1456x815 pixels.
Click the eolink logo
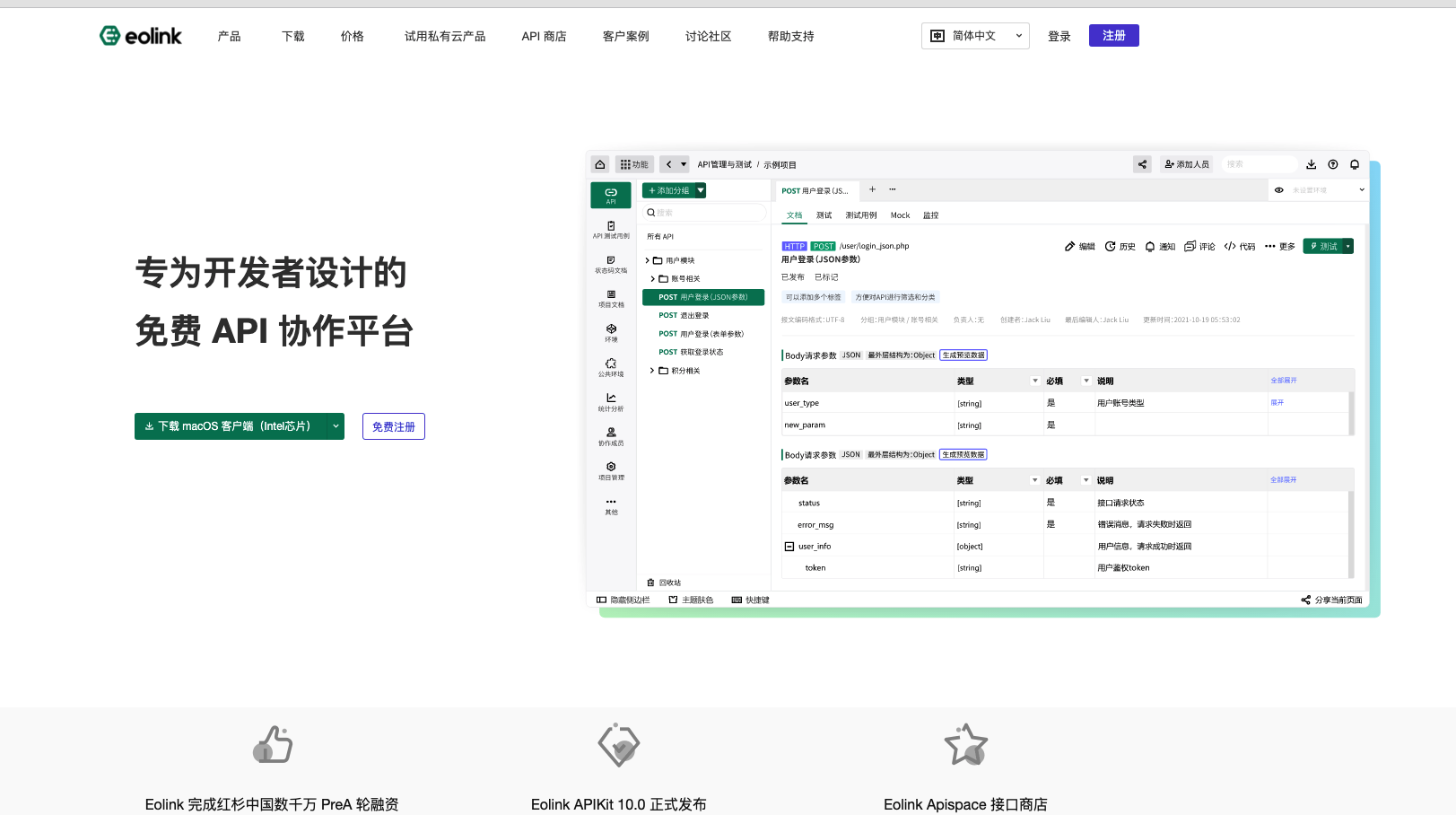(141, 36)
